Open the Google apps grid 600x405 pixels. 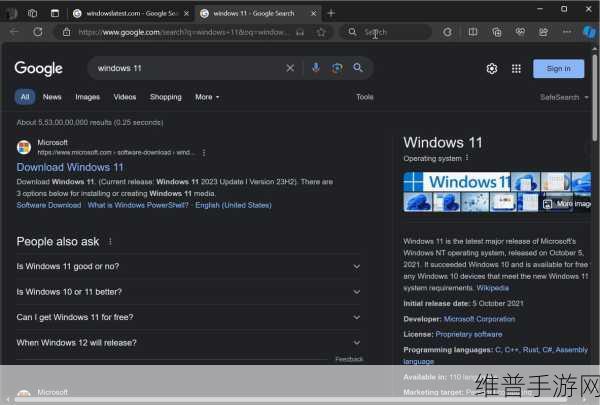click(516, 69)
